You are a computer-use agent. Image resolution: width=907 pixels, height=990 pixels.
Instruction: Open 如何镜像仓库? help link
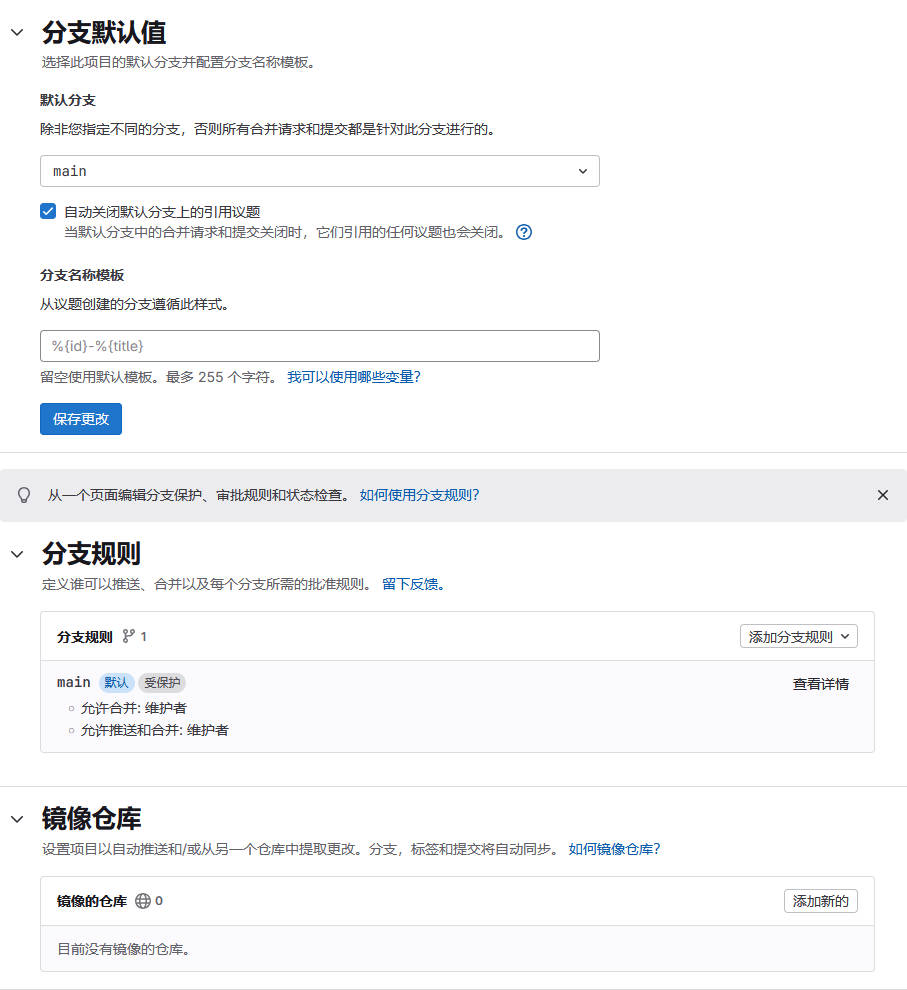coord(614,849)
